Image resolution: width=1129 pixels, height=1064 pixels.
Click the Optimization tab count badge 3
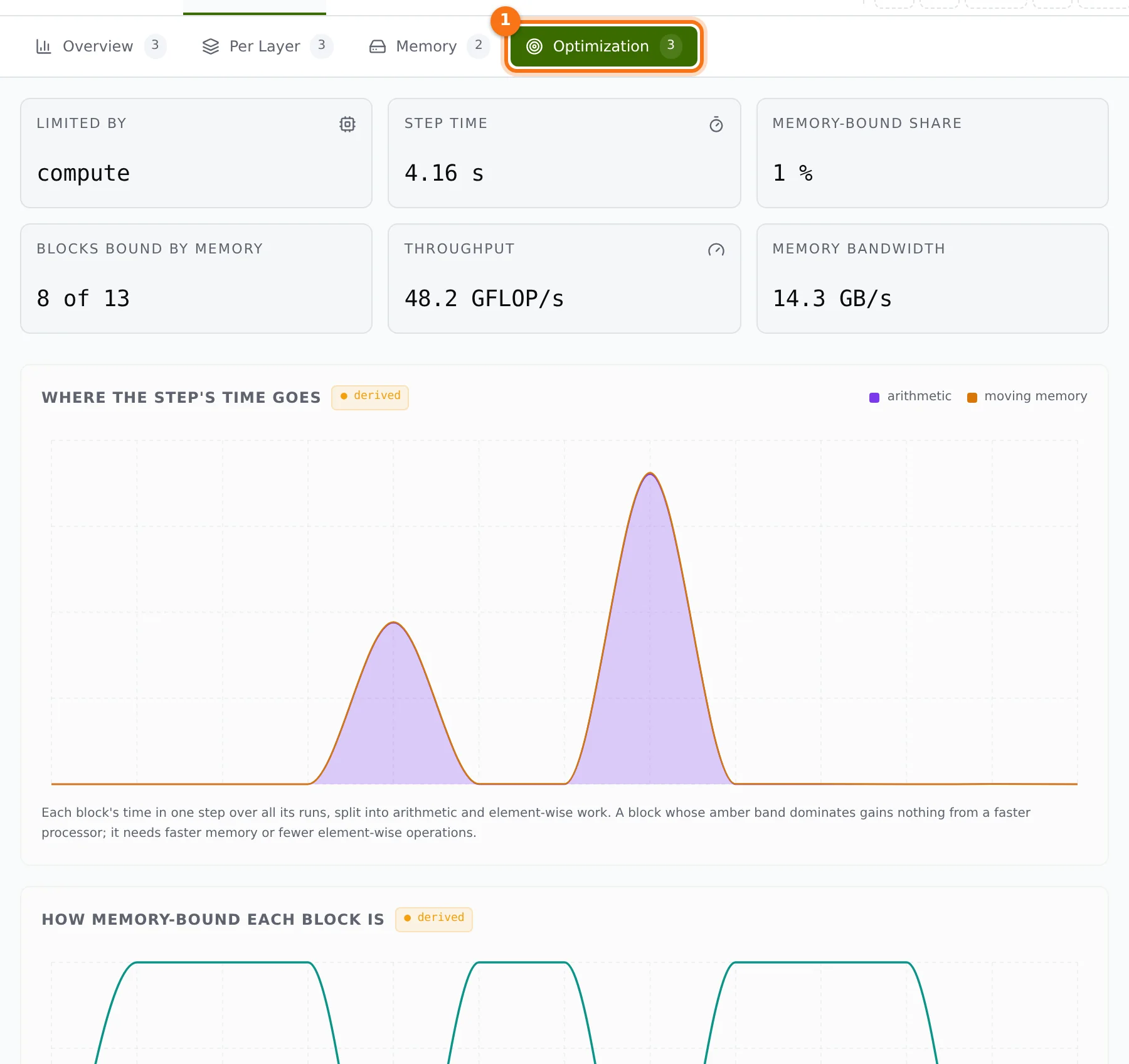pos(671,46)
